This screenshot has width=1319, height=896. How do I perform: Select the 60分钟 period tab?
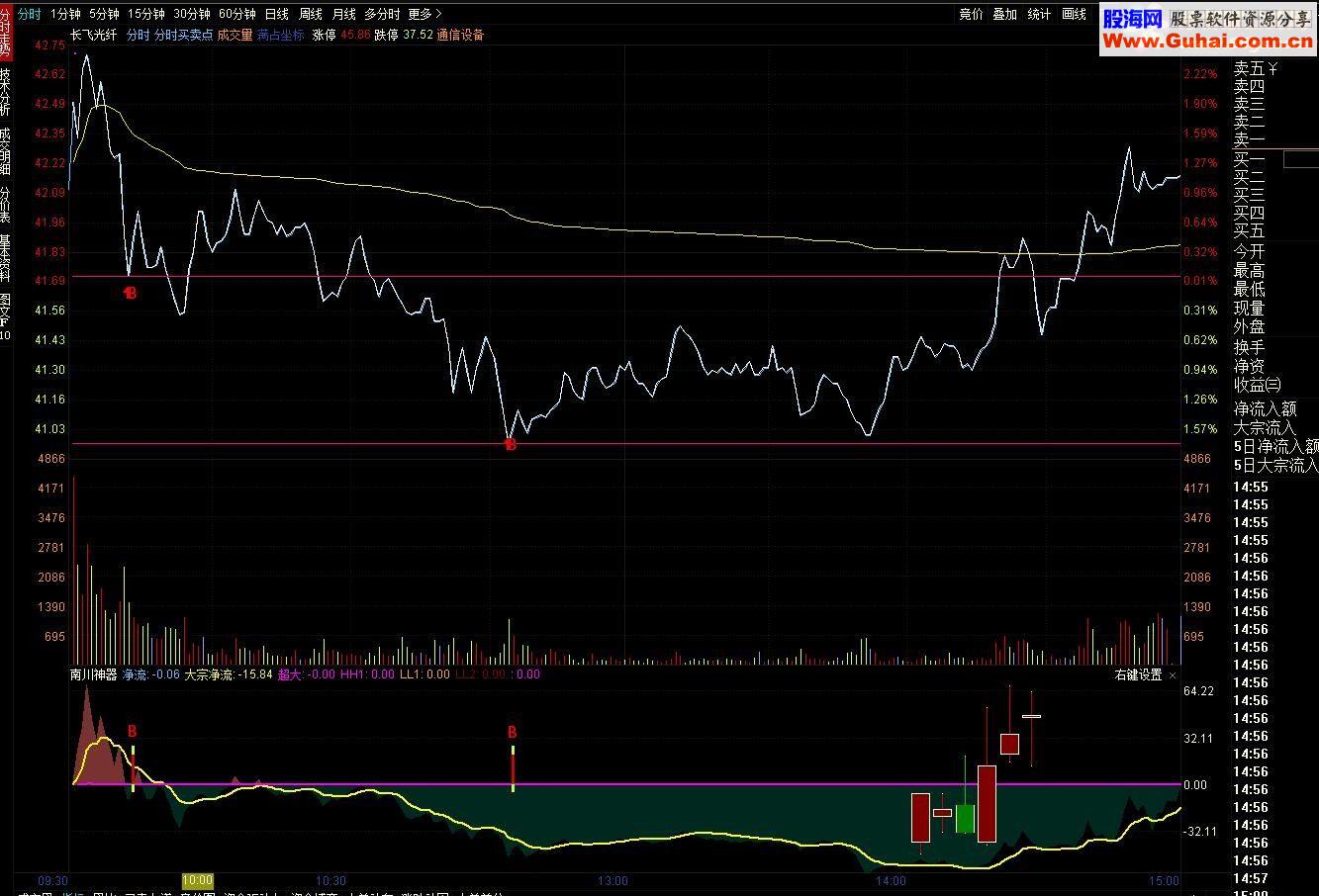(237, 14)
